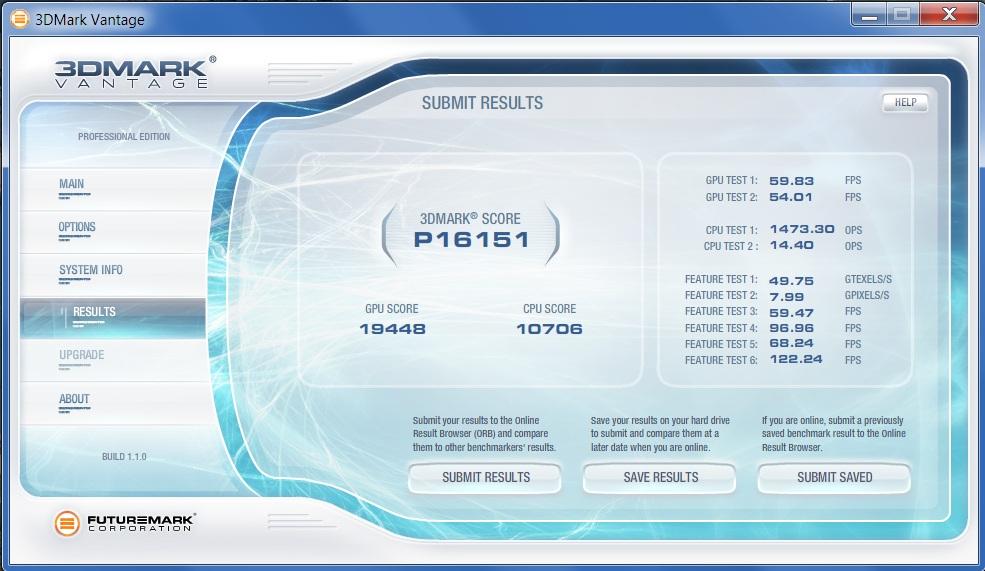Screen dimensions: 985x571
Task: Close the 3DMark Vantage window
Action: click(x=949, y=14)
